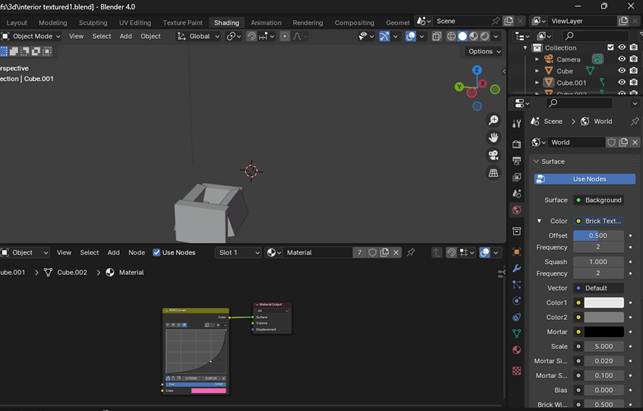Open the Modifiers wrench properties tab

(516, 269)
